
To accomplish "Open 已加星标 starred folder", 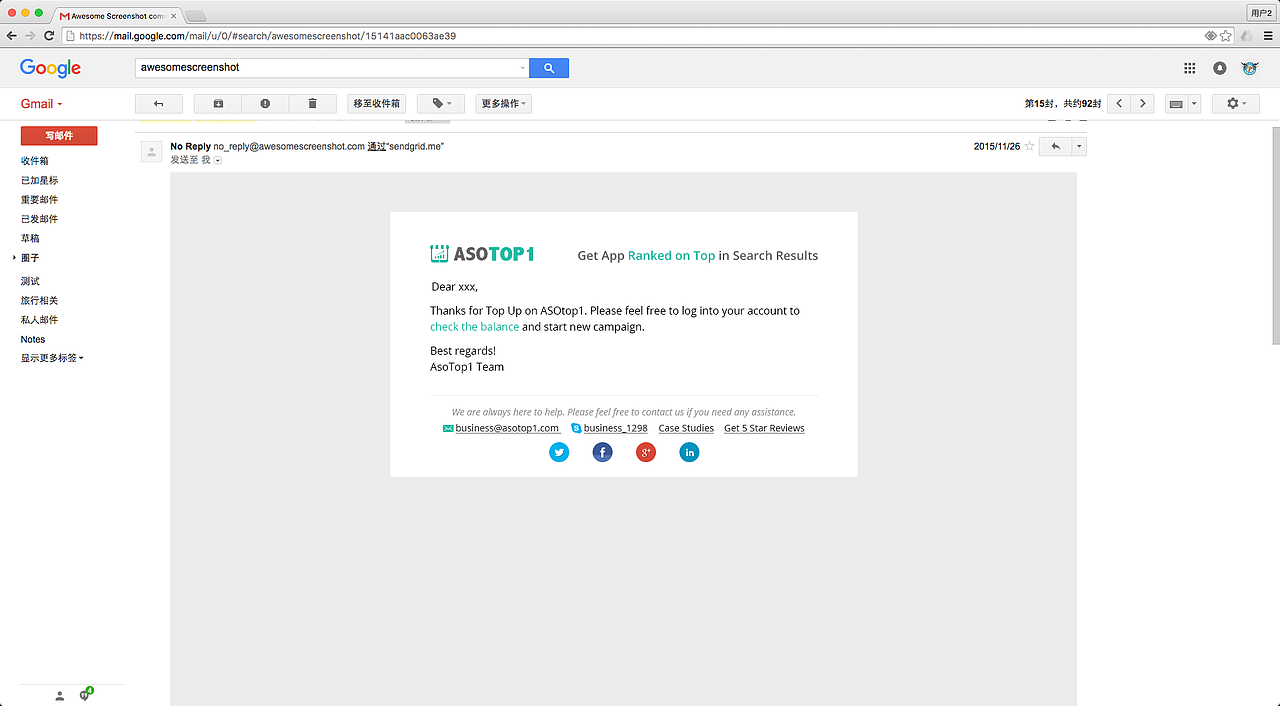I will [x=40, y=180].
